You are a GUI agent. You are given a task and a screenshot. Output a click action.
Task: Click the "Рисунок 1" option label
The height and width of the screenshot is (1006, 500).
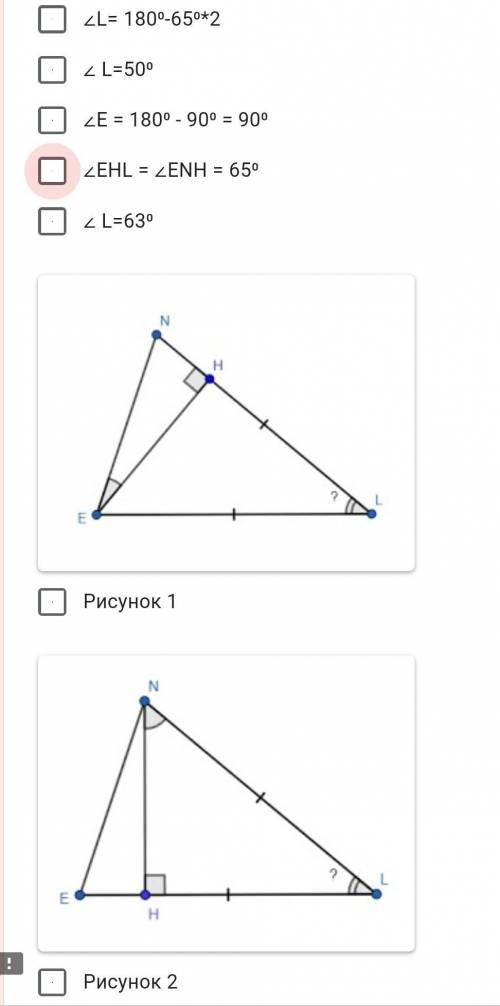tap(129, 602)
